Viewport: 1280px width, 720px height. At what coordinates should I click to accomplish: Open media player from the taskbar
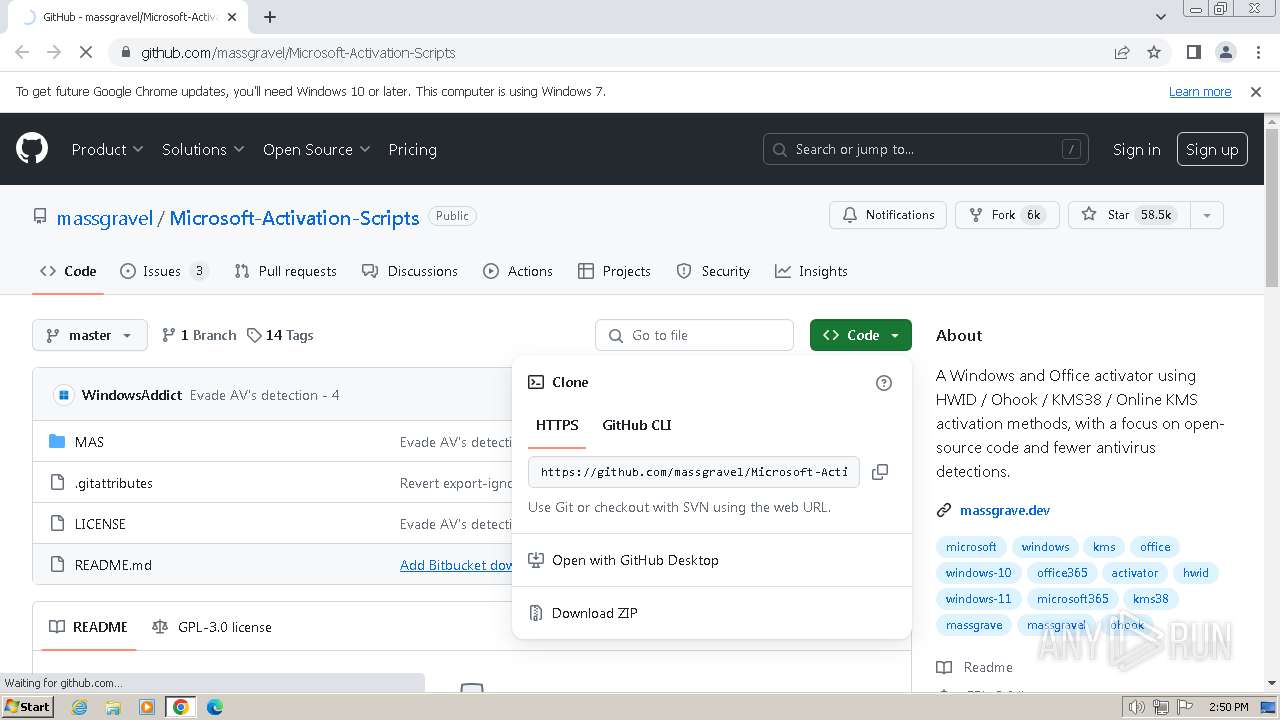tap(147, 707)
